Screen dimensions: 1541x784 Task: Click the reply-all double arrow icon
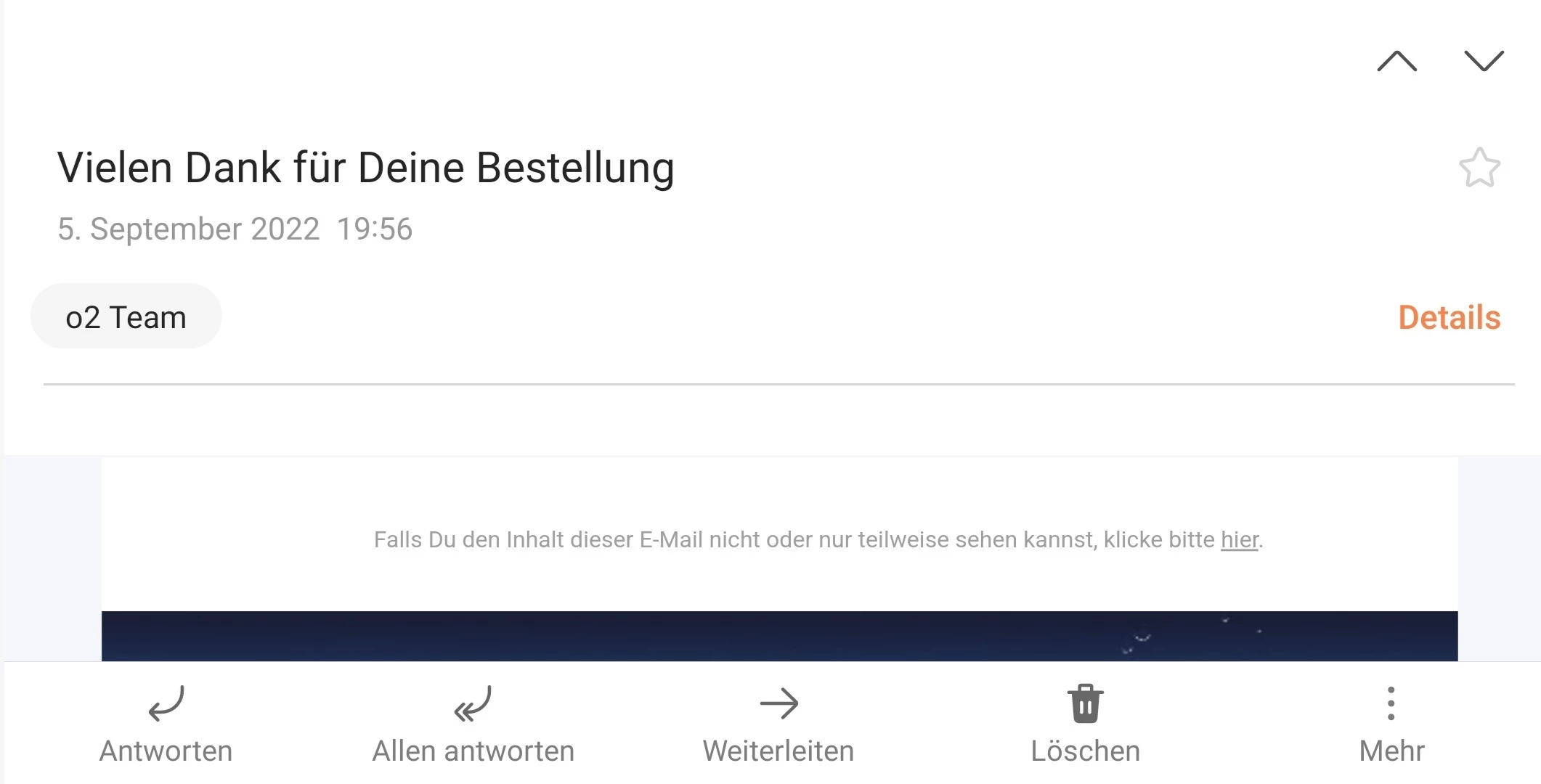[473, 703]
